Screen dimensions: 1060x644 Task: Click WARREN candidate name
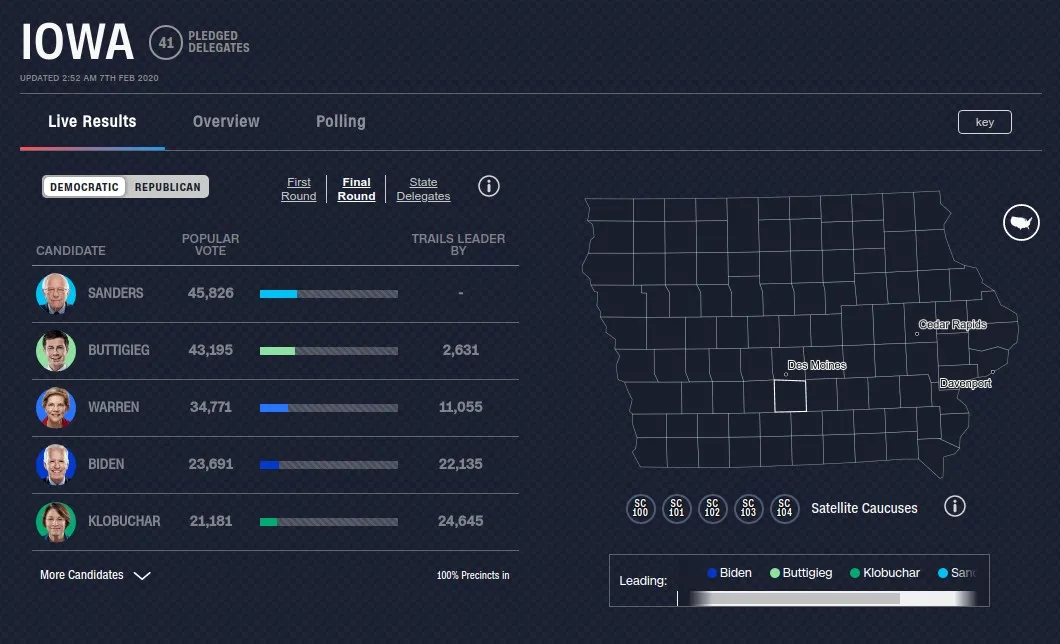114,407
